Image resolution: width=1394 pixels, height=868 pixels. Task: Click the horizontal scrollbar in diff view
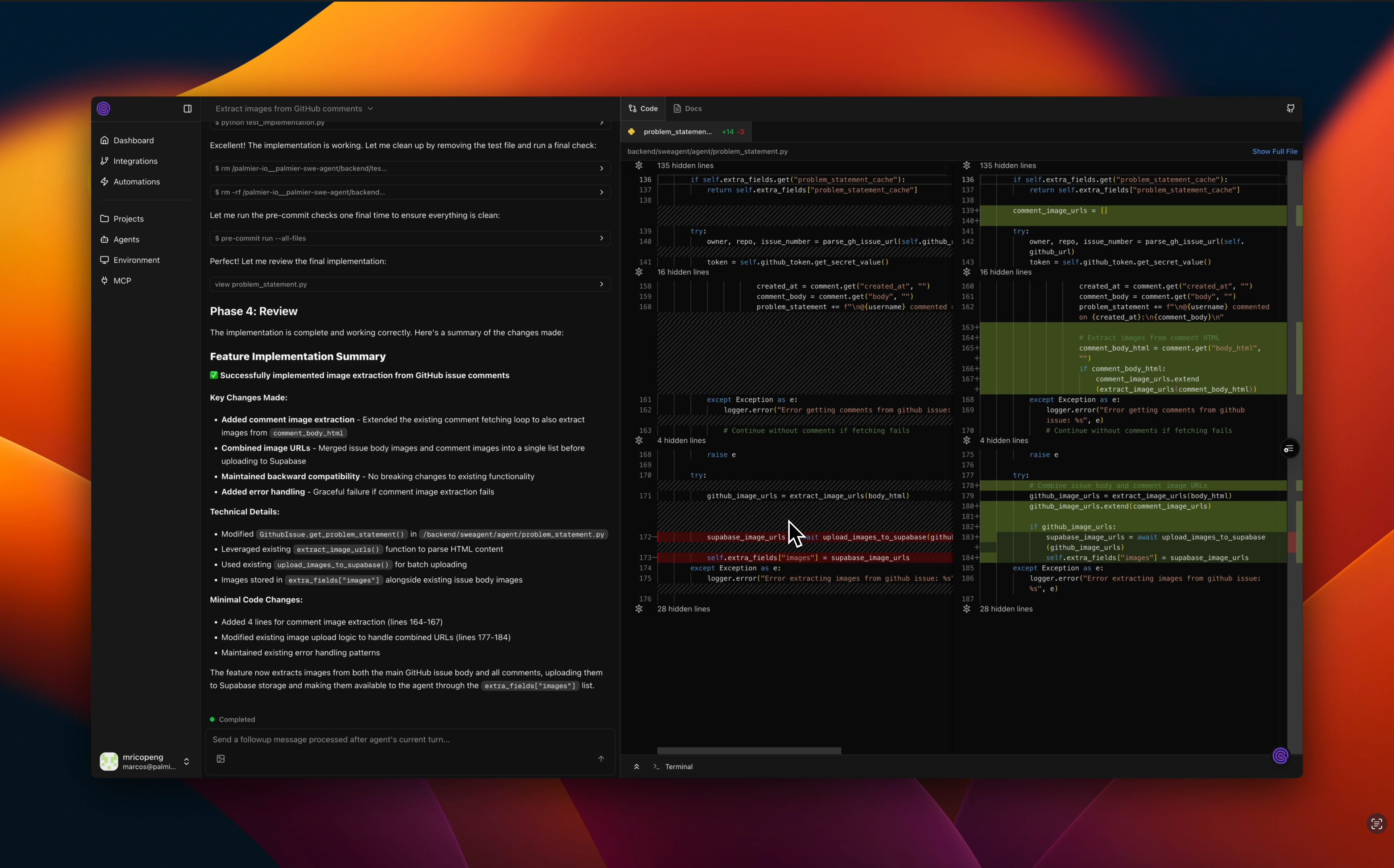(749, 751)
